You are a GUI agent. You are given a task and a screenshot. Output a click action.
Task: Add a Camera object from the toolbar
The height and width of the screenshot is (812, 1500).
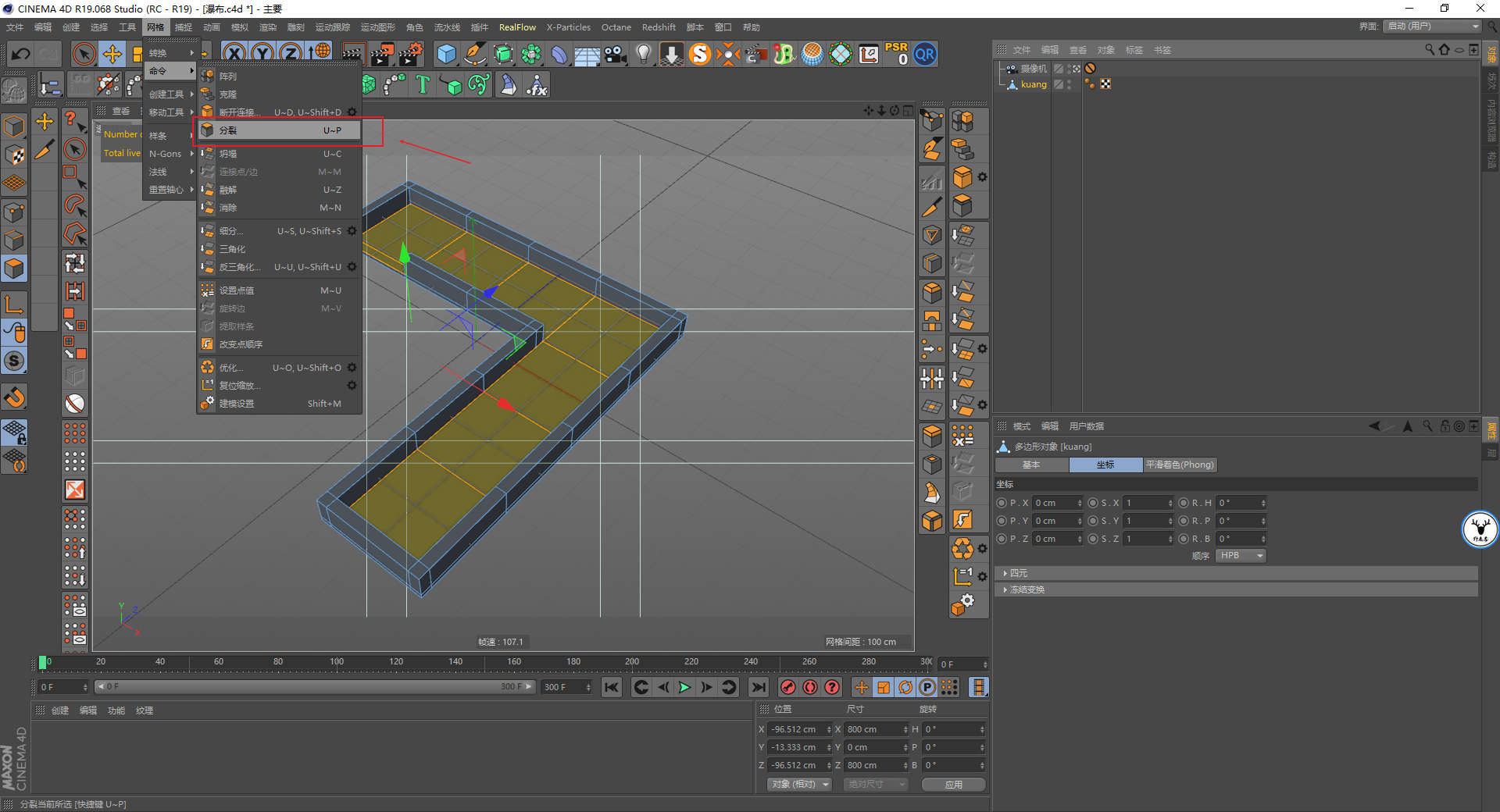pos(616,54)
